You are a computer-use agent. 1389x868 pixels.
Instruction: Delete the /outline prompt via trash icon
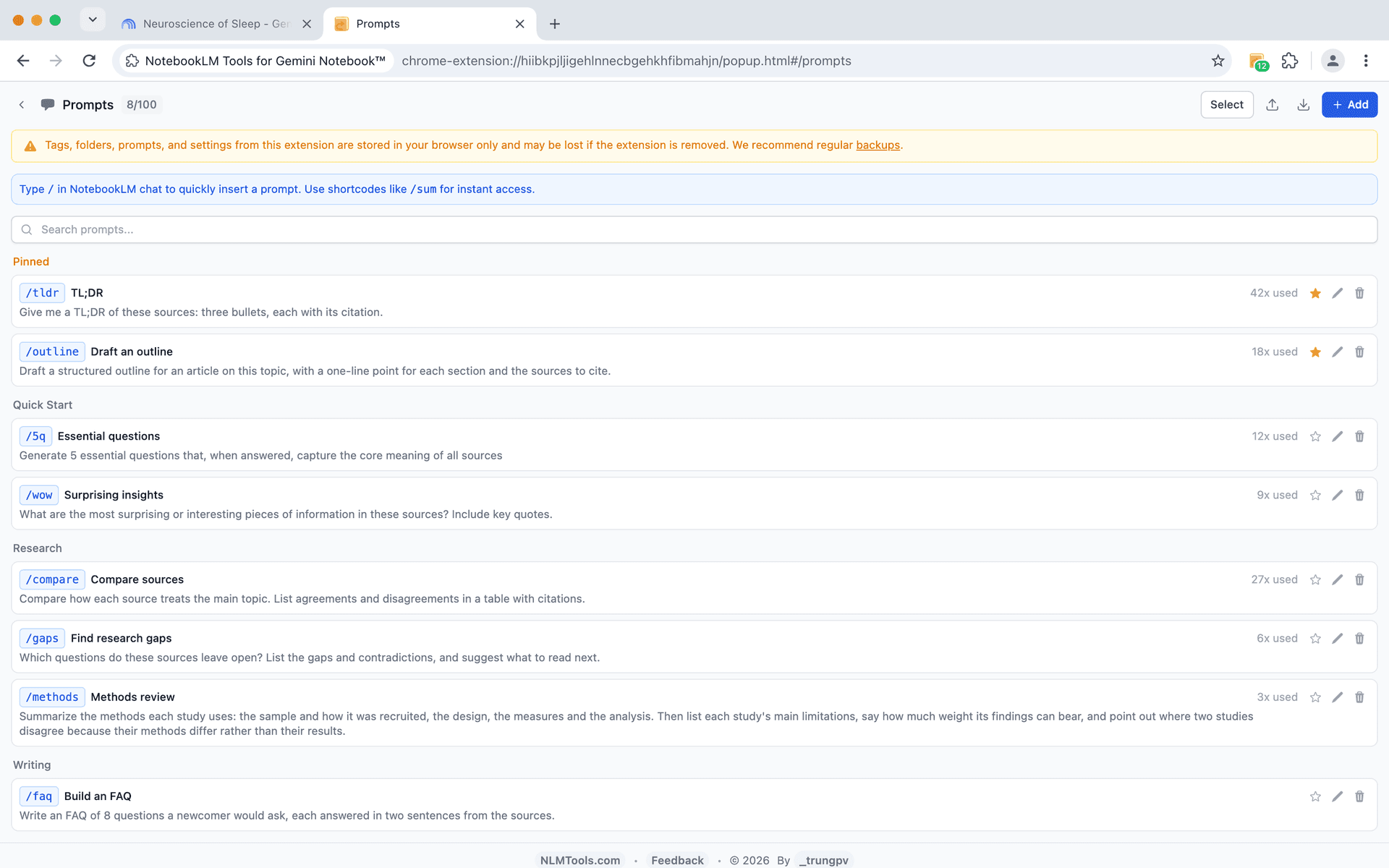pos(1359,352)
